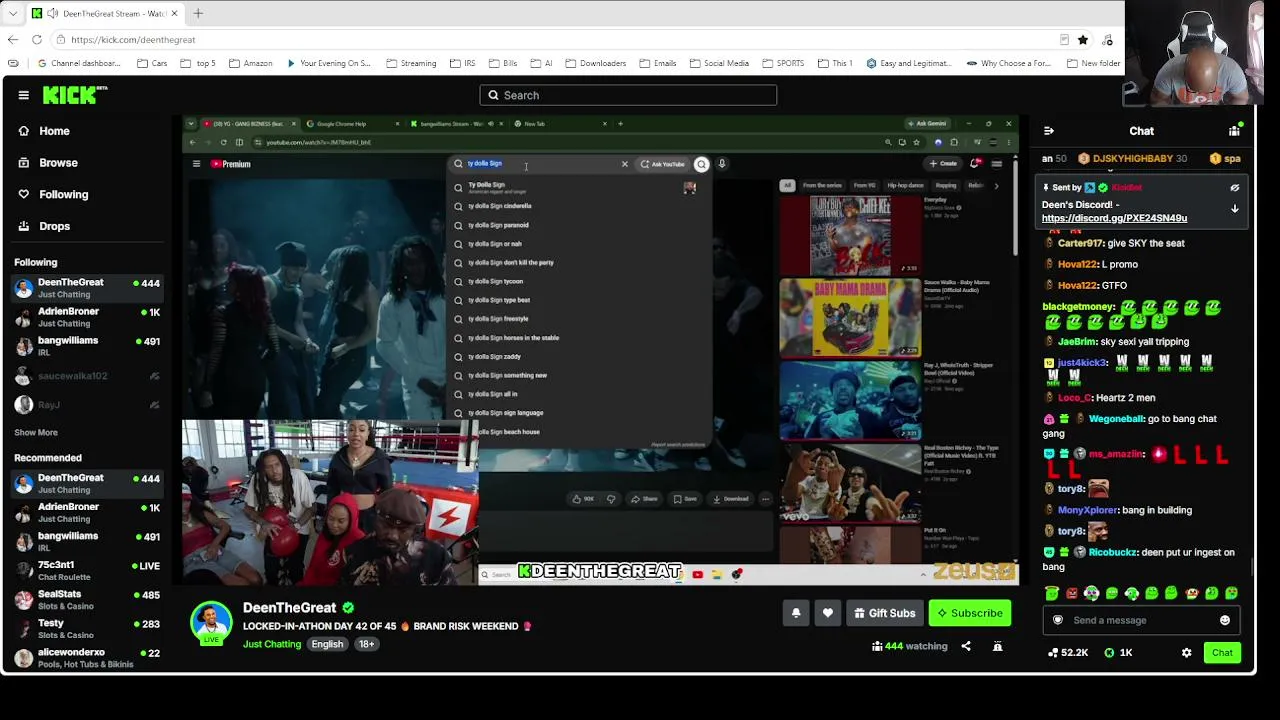This screenshot has height=720, width=1280.
Task: Open Channel dashboard bookmark
Action: (78, 63)
